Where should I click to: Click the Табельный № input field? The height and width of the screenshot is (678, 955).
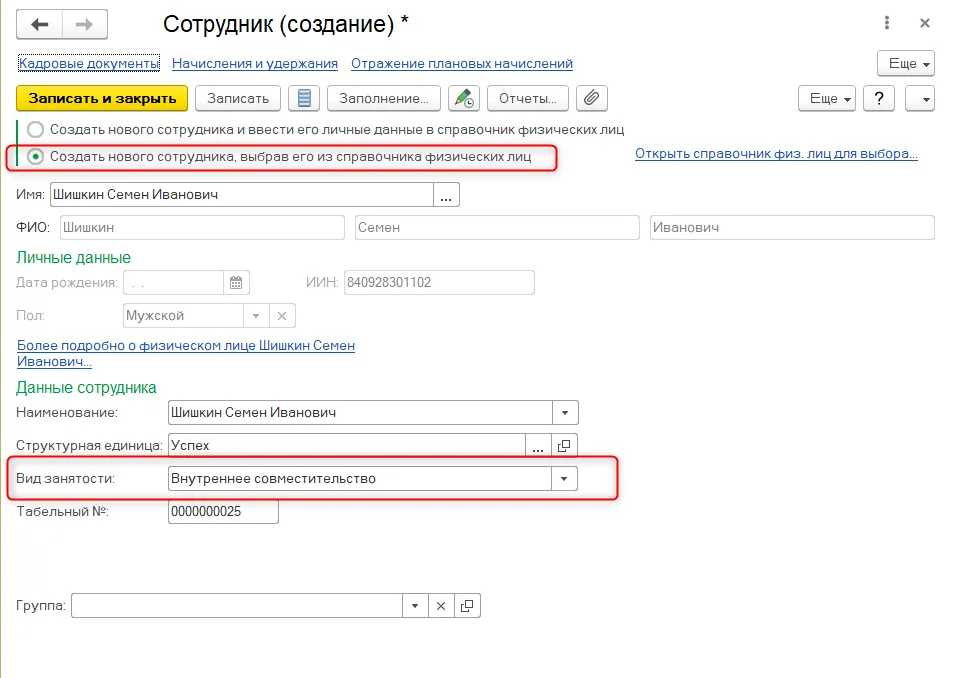click(x=223, y=512)
